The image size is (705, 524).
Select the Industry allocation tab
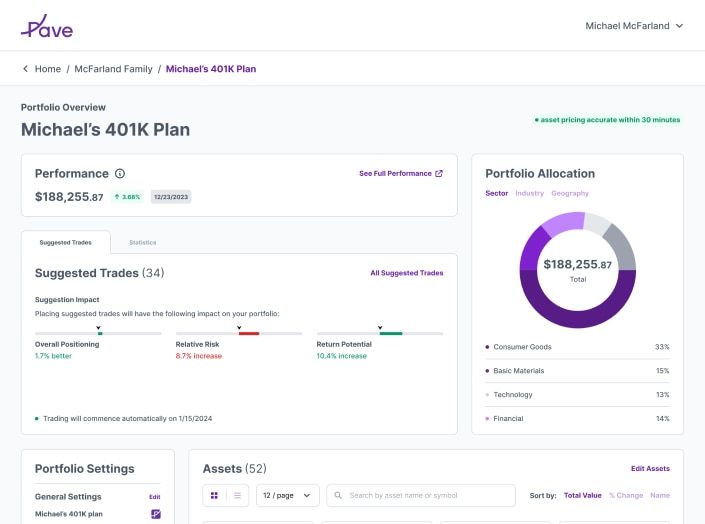click(529, 193)
